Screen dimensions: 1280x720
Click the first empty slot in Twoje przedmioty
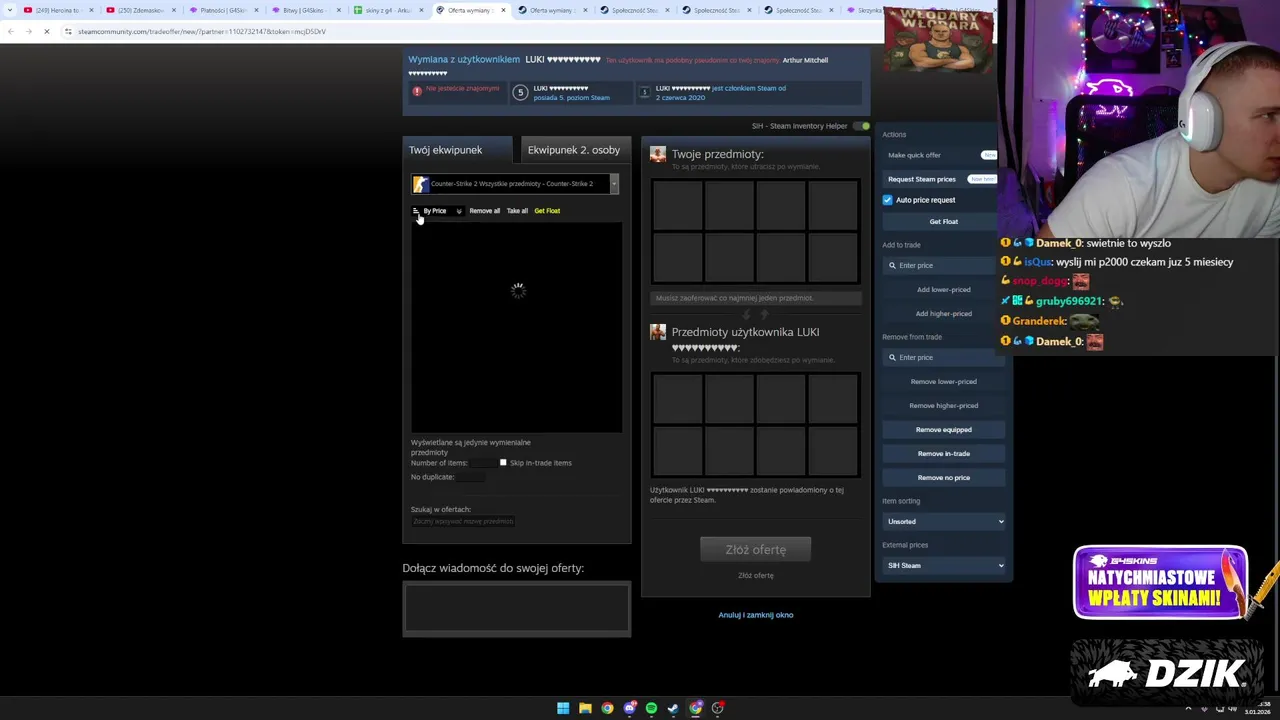tap(677, 206)
